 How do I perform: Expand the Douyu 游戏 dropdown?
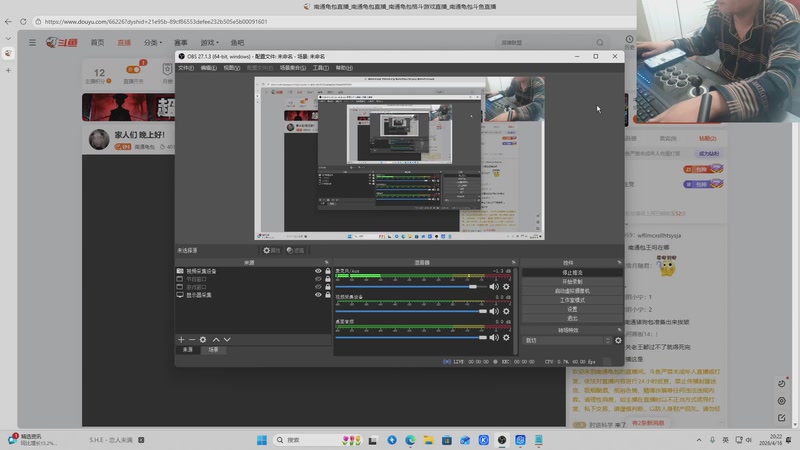[x=209, y=42]
